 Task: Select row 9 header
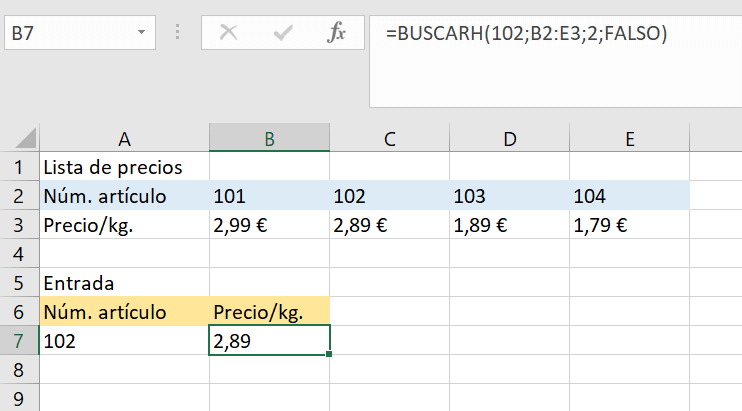19,398
